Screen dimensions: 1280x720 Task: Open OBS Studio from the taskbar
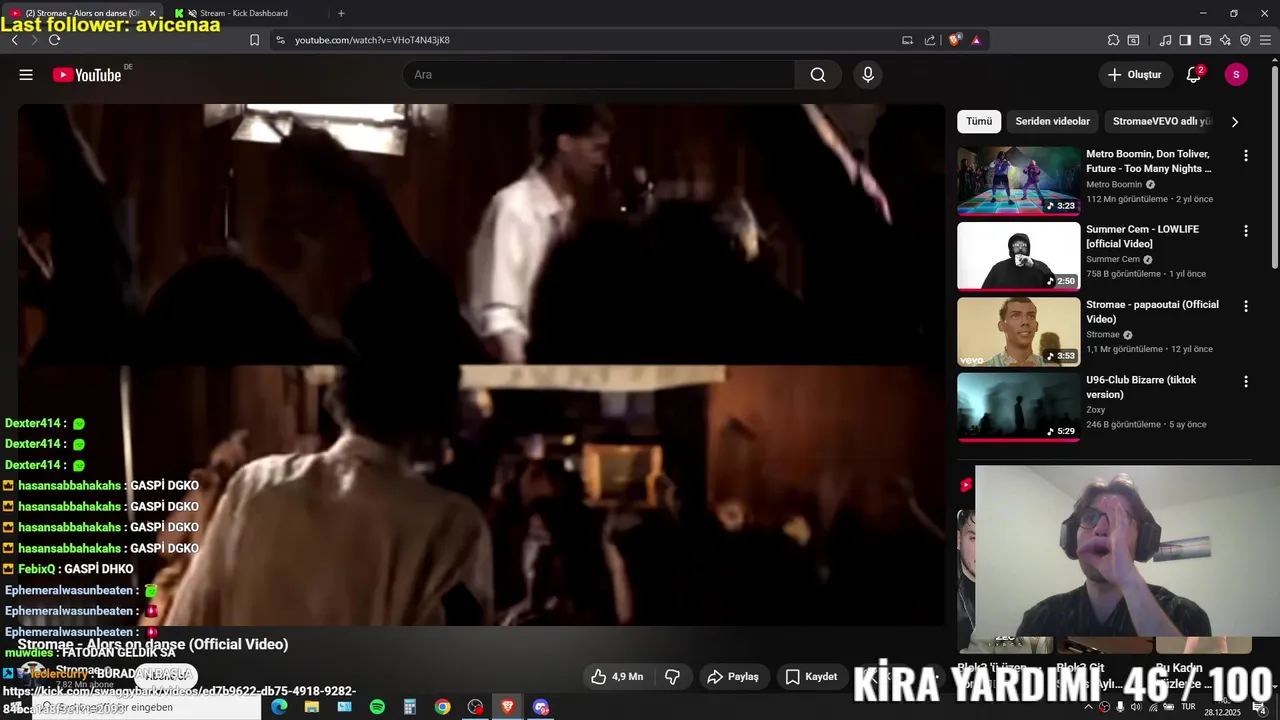point(475,707)
